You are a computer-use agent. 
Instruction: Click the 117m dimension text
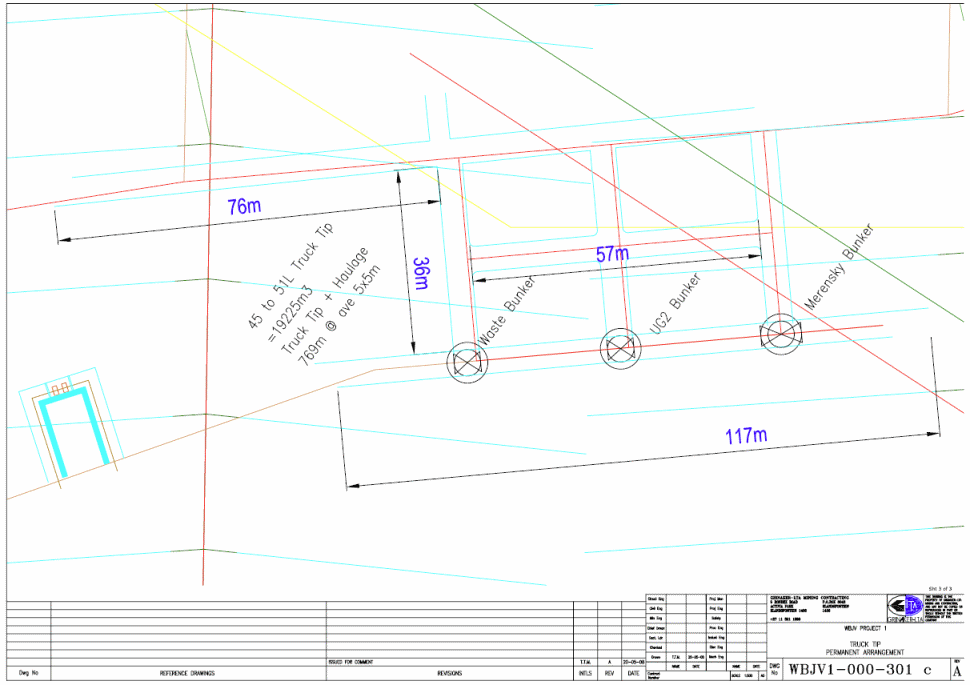[x=746, y=435]
